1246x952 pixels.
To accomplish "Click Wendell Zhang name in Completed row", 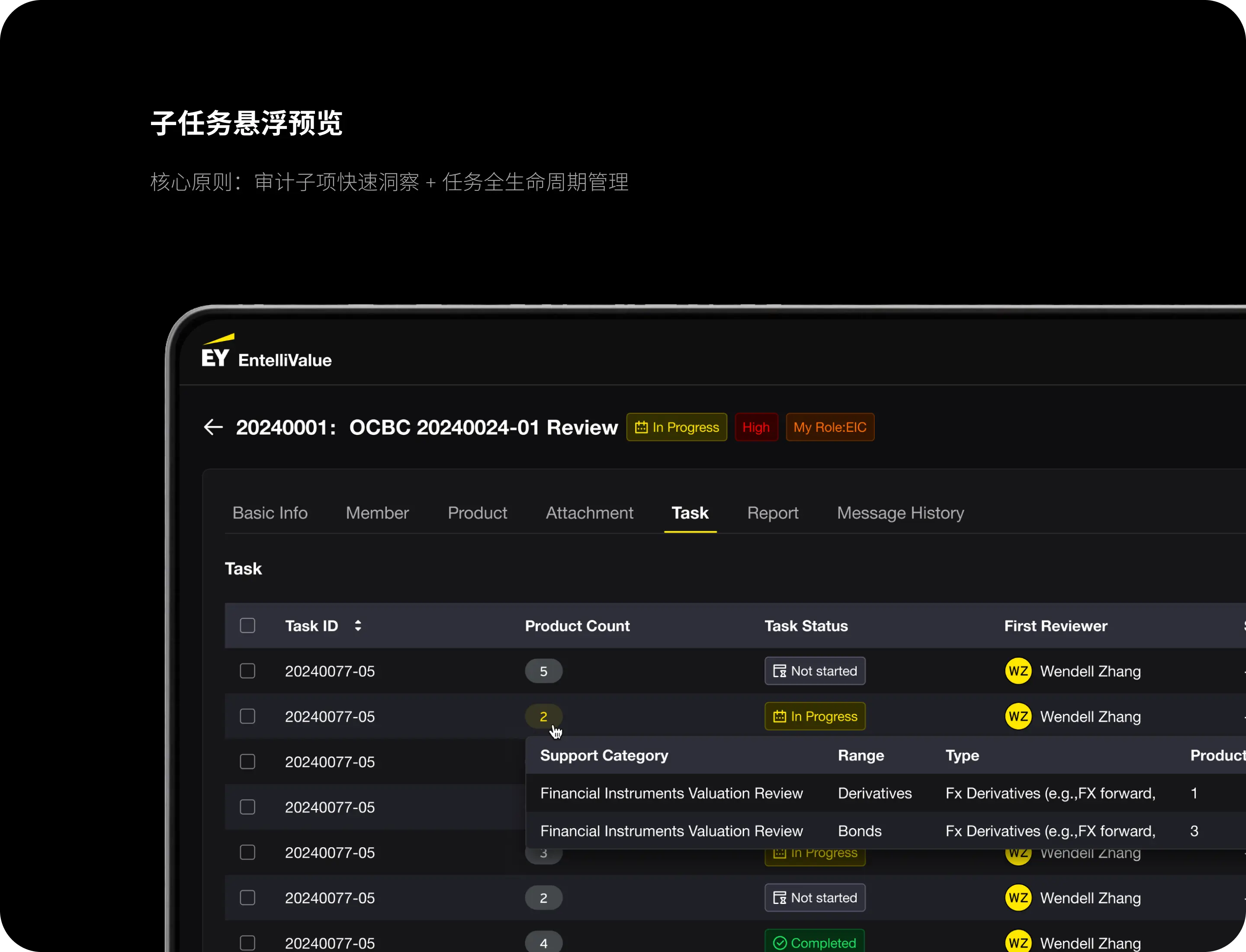I will tap(1090, 943).
